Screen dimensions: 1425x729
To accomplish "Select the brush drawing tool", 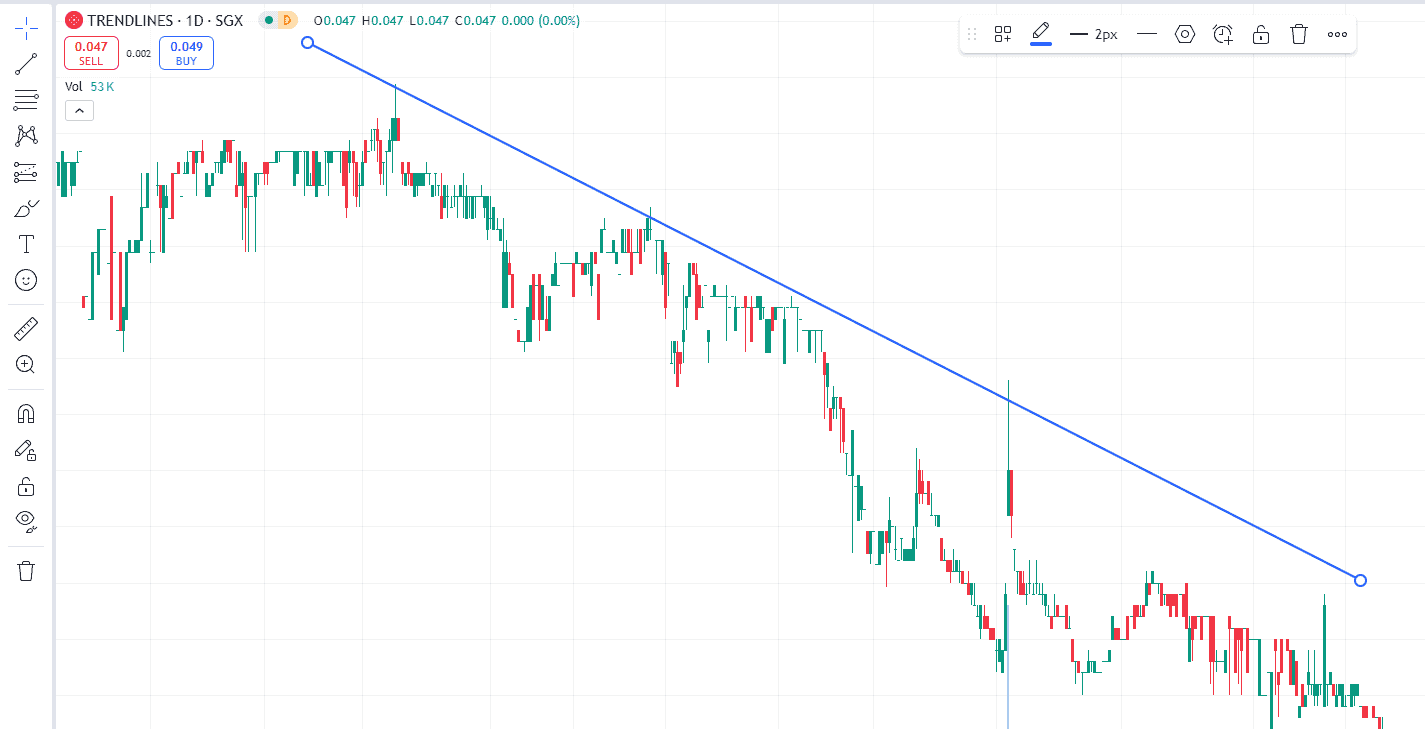I will pos(26,208).
